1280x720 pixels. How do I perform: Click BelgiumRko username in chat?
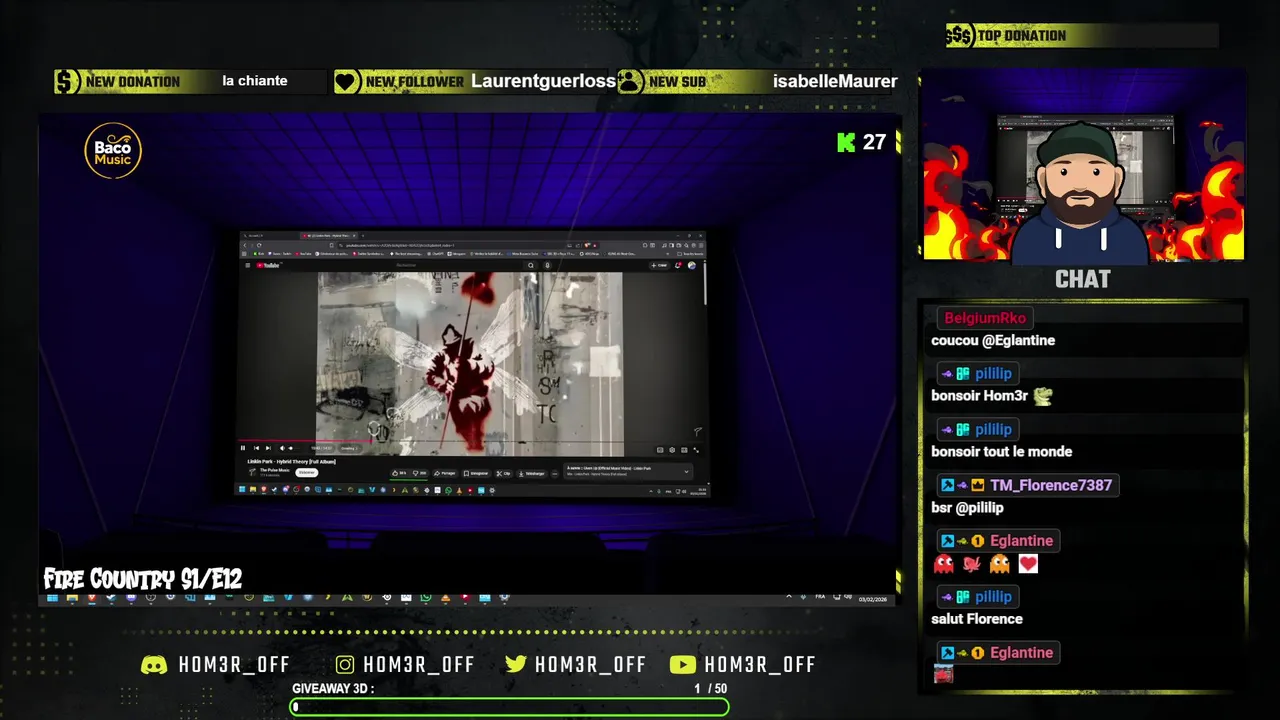pos(985,318)
